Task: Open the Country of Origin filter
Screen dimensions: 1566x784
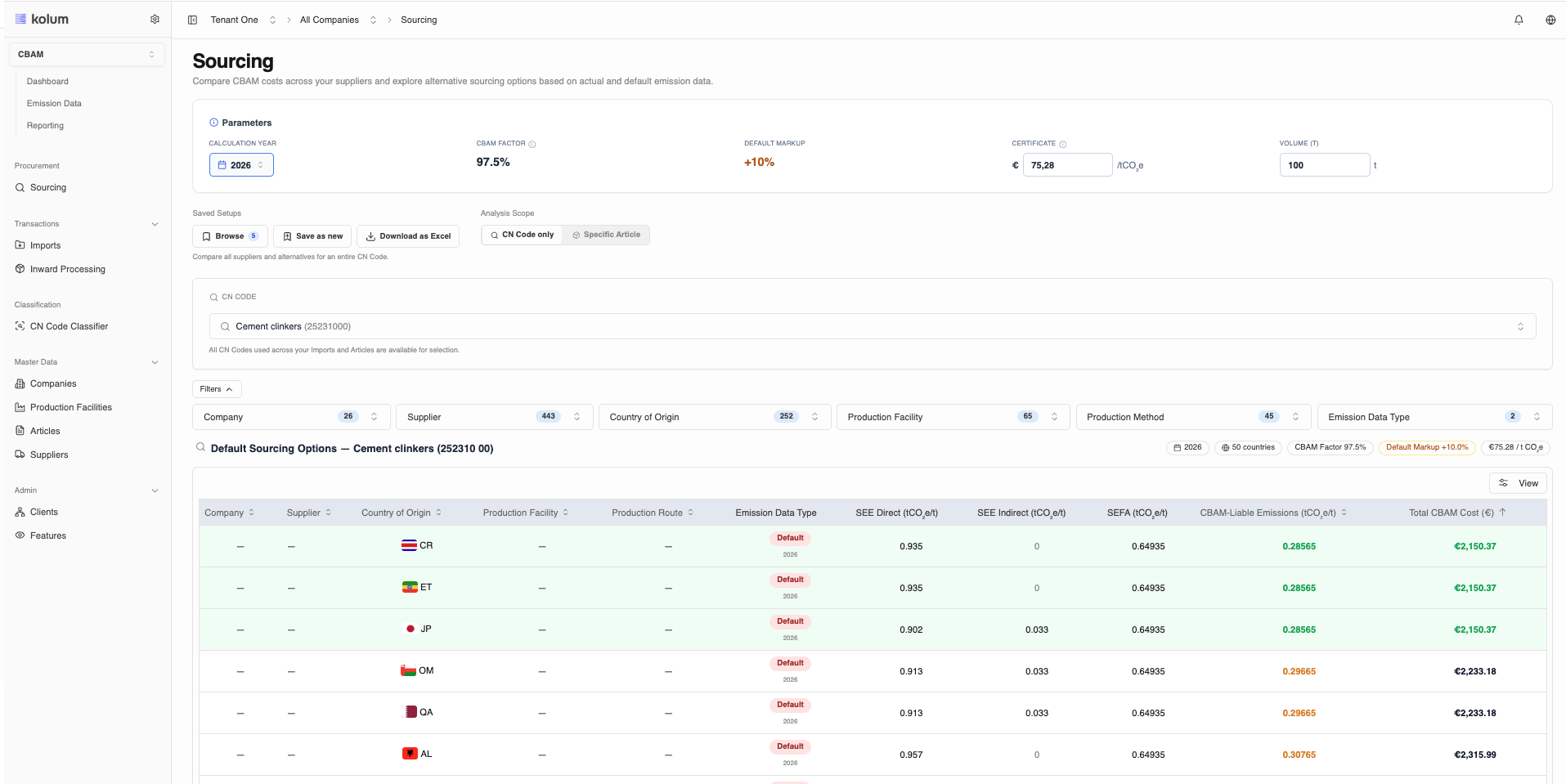Action: tap(715, 417)
